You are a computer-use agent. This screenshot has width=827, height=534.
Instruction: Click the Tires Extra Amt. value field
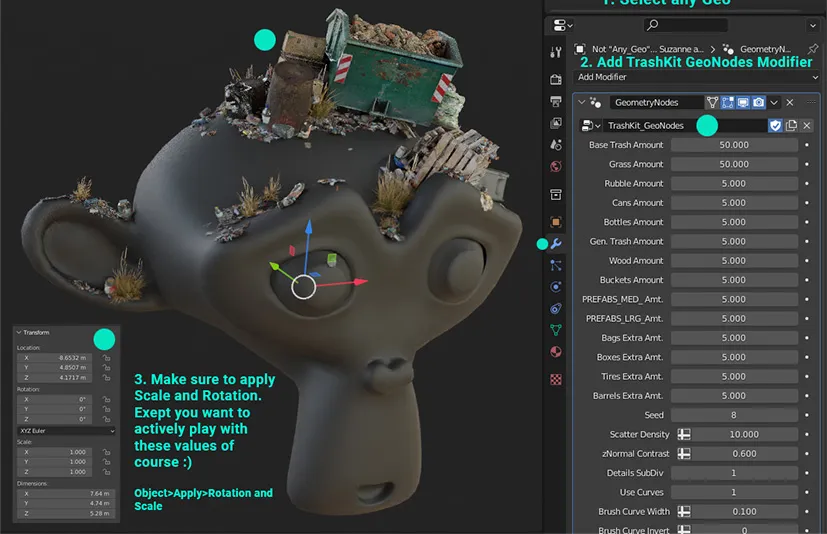[x=734, y=376]
